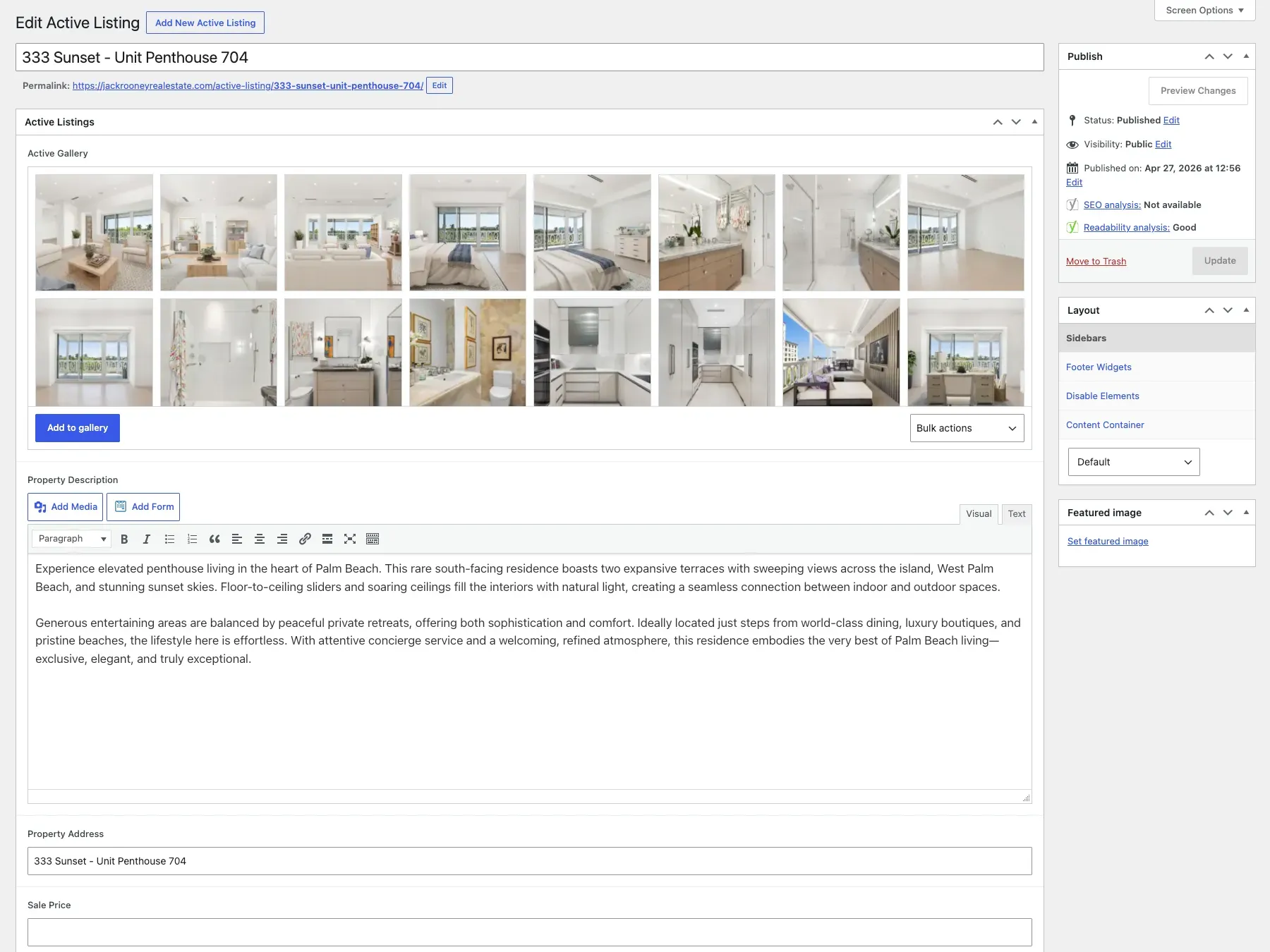Click Add Media button
Viewport: 1270px width, 952px height.
(x=66, y=507)
